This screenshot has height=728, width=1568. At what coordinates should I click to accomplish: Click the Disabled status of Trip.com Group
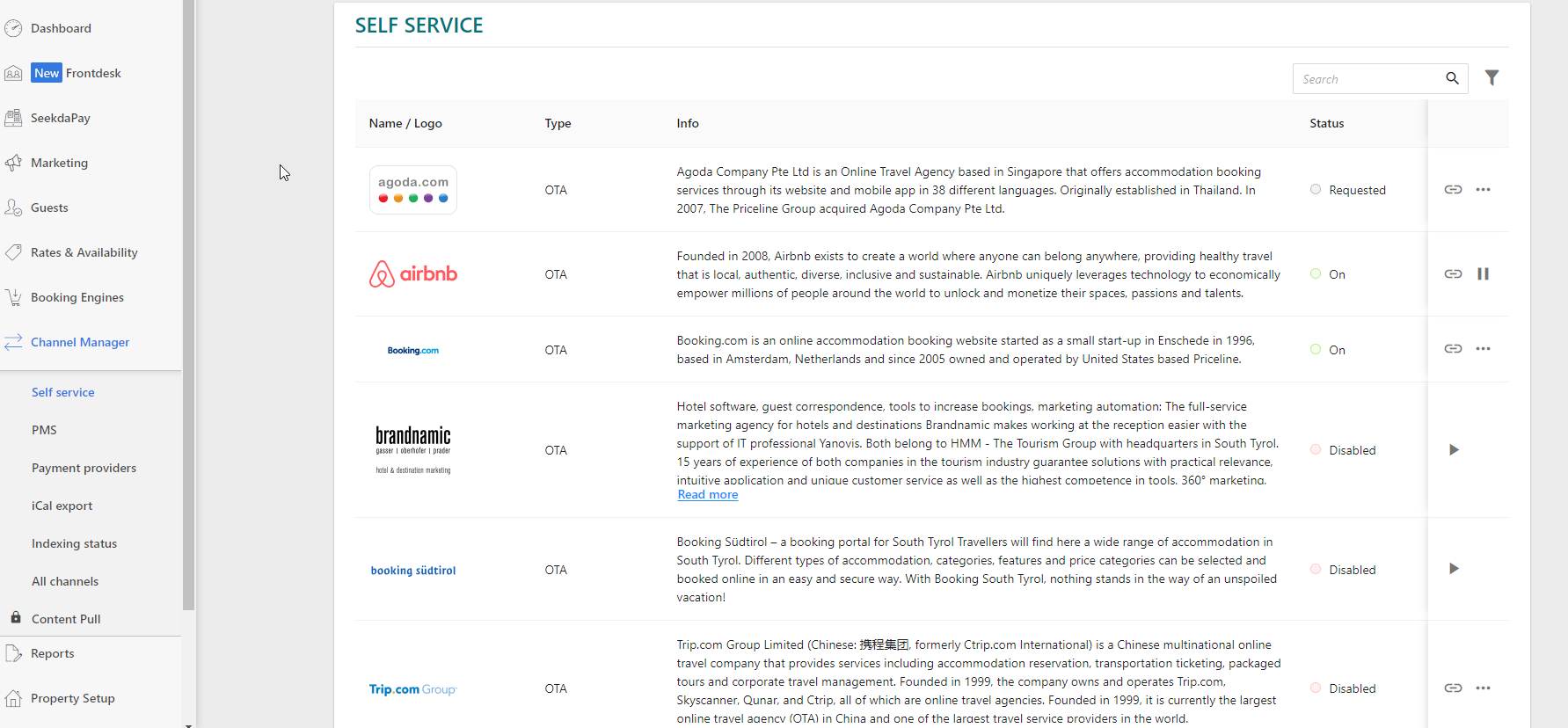click(x=1343, y=688)
